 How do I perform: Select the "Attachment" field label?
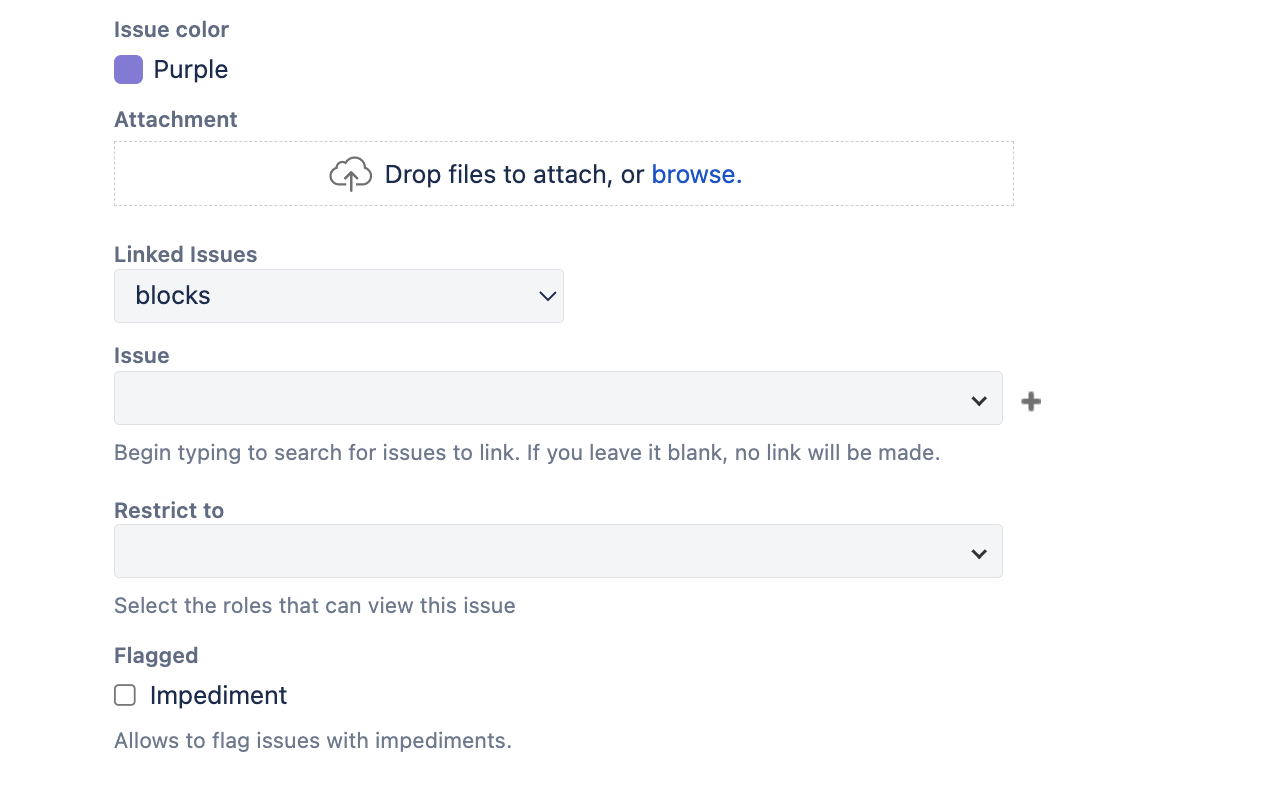176,119
